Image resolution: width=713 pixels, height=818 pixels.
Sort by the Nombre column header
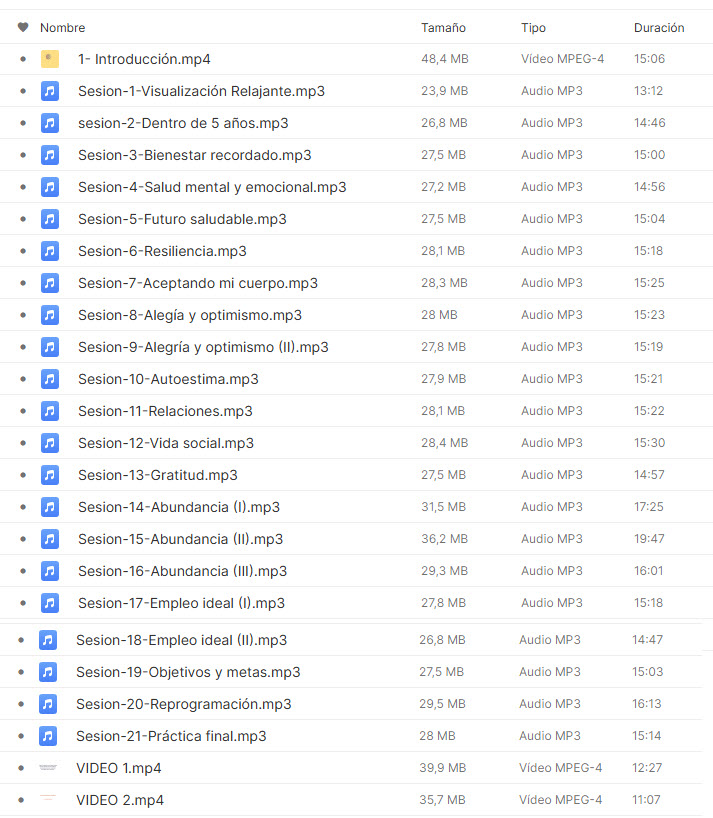pyautogui.click(x=63, y=28)
